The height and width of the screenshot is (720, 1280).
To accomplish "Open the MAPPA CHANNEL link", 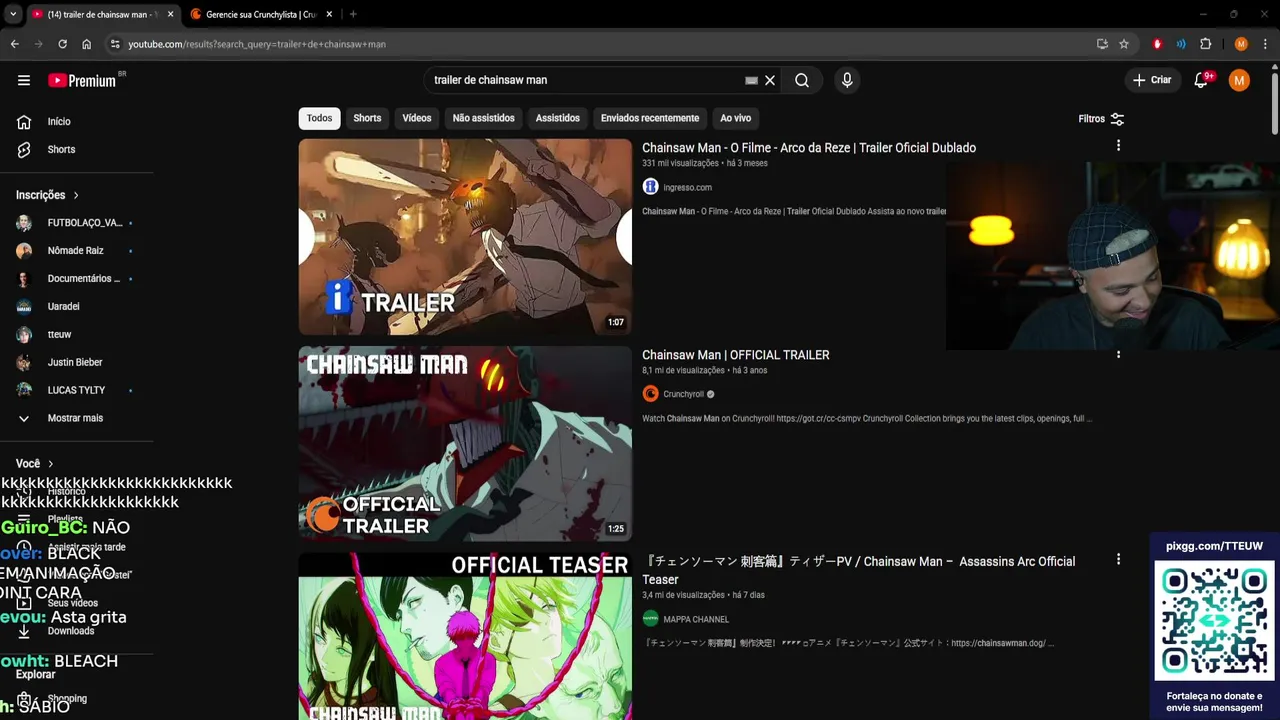I will point(696,619).
